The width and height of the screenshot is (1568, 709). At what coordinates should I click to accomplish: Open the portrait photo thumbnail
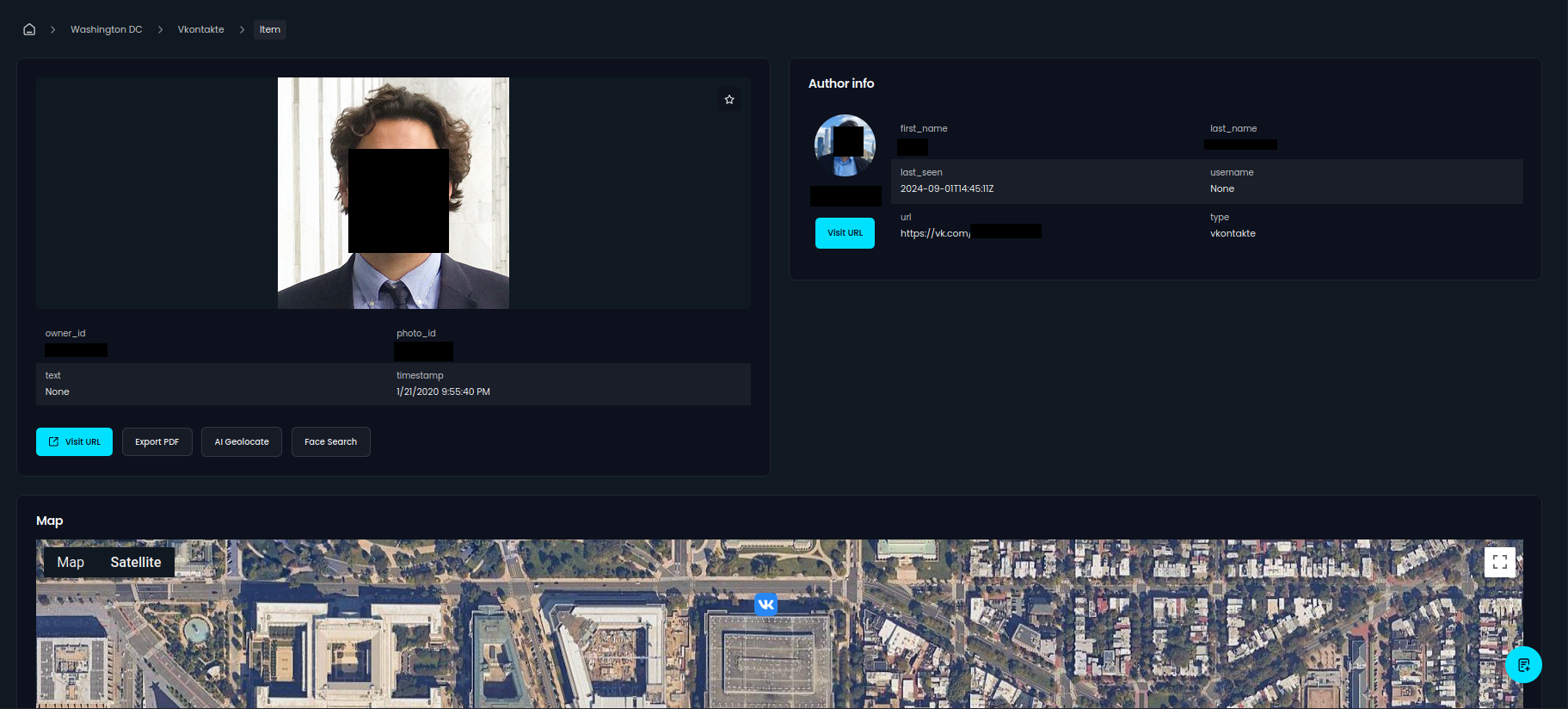(393, 193)
